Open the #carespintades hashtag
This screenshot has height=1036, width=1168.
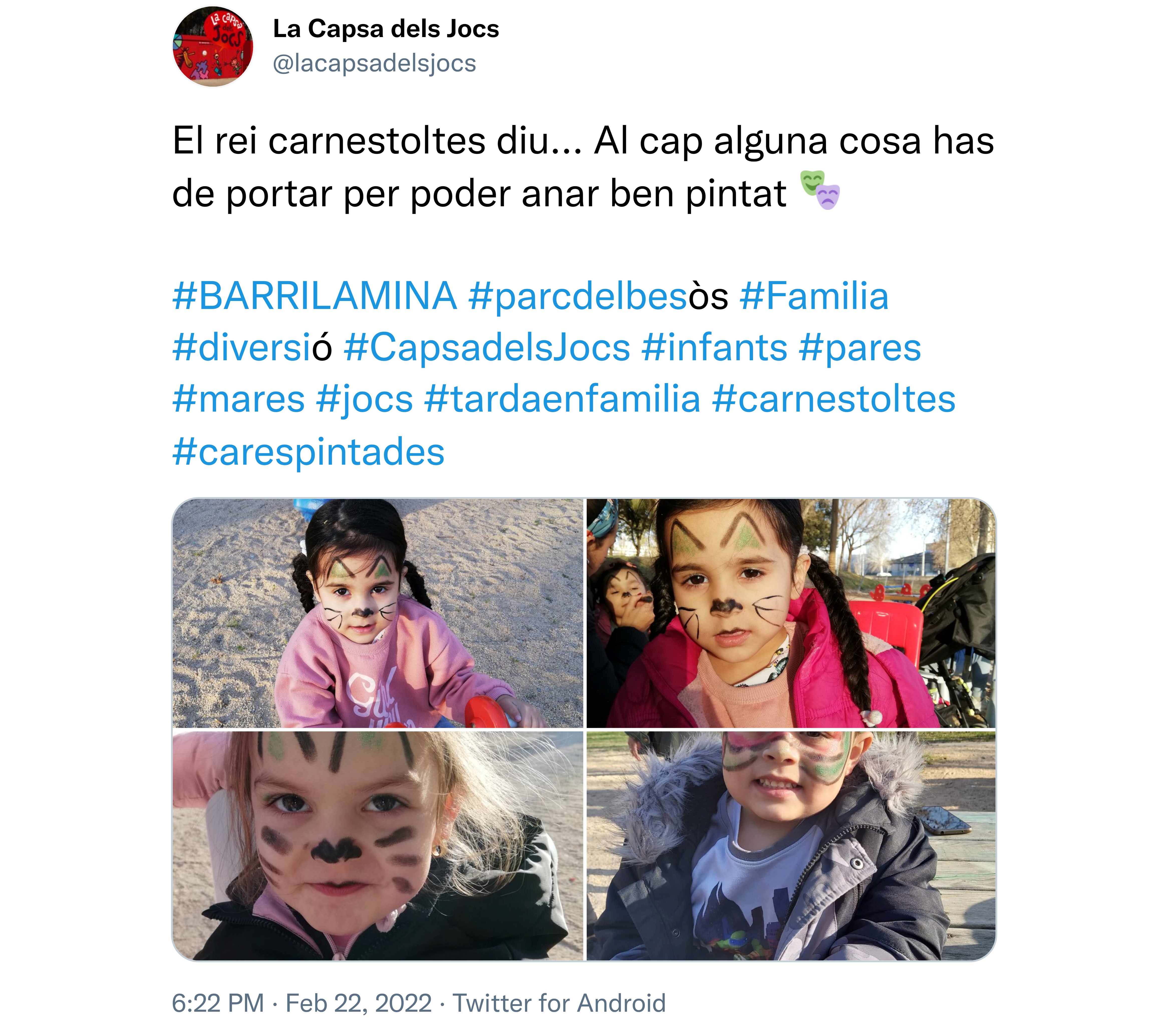(309, 452)
